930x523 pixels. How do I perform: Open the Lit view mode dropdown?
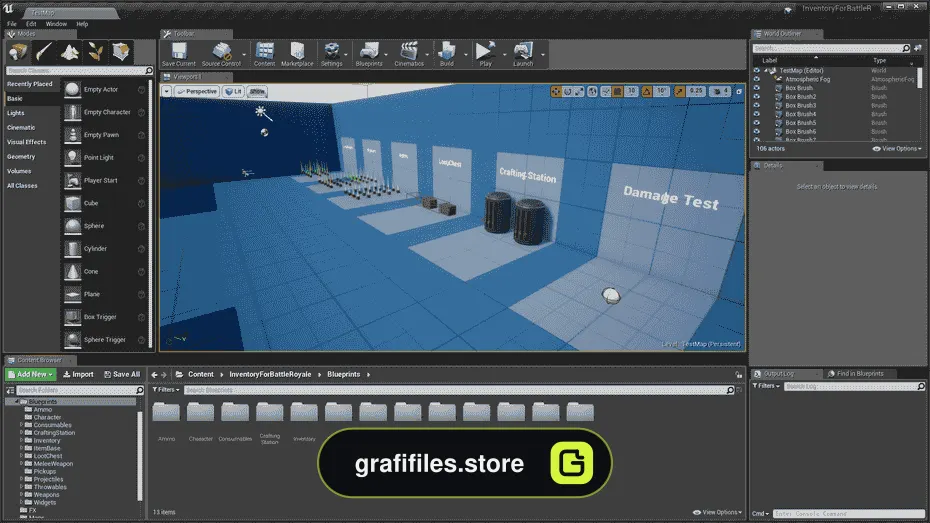(234, 91)
